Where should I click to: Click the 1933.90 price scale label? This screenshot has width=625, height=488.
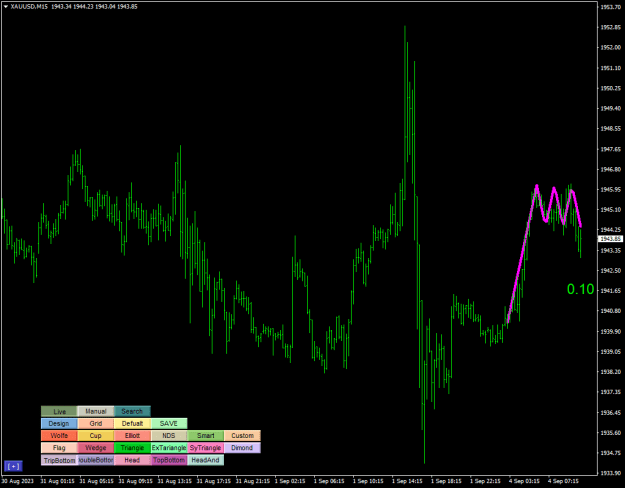[x=611, y=473]
